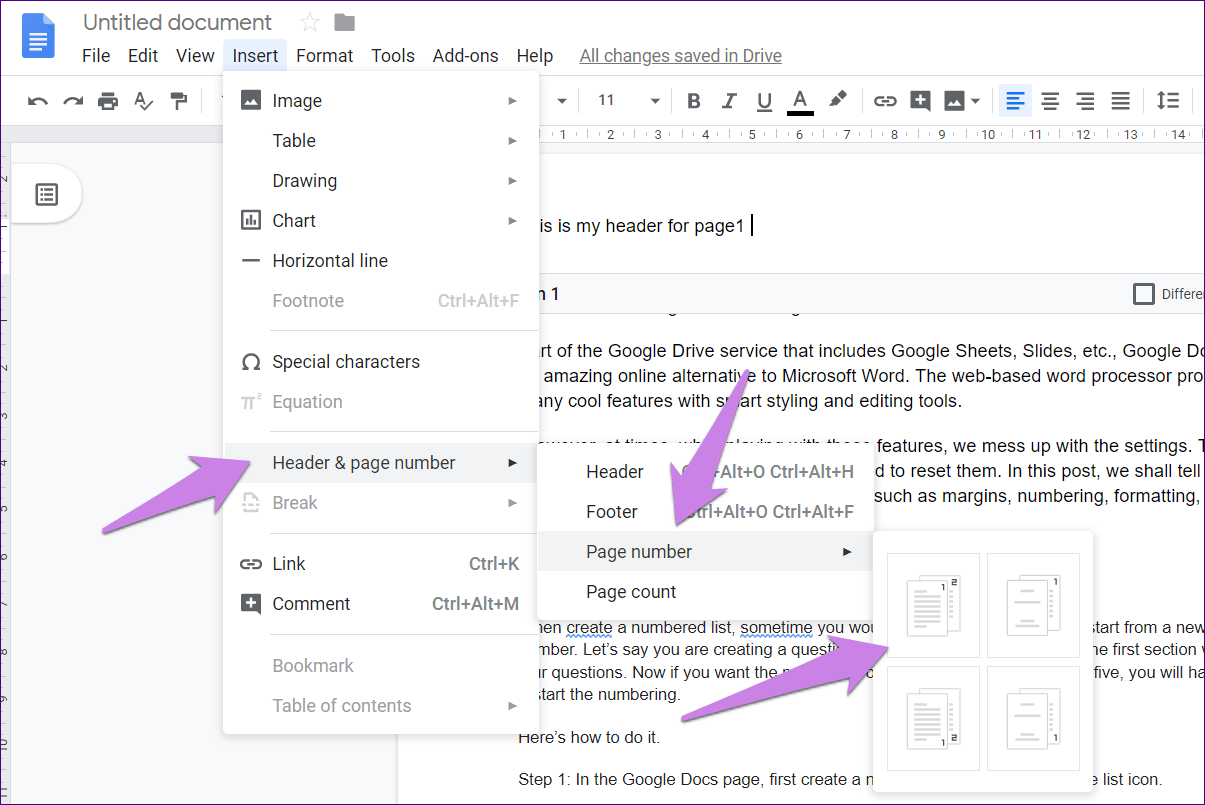Open line spacing options

(x=1168, y=100)
